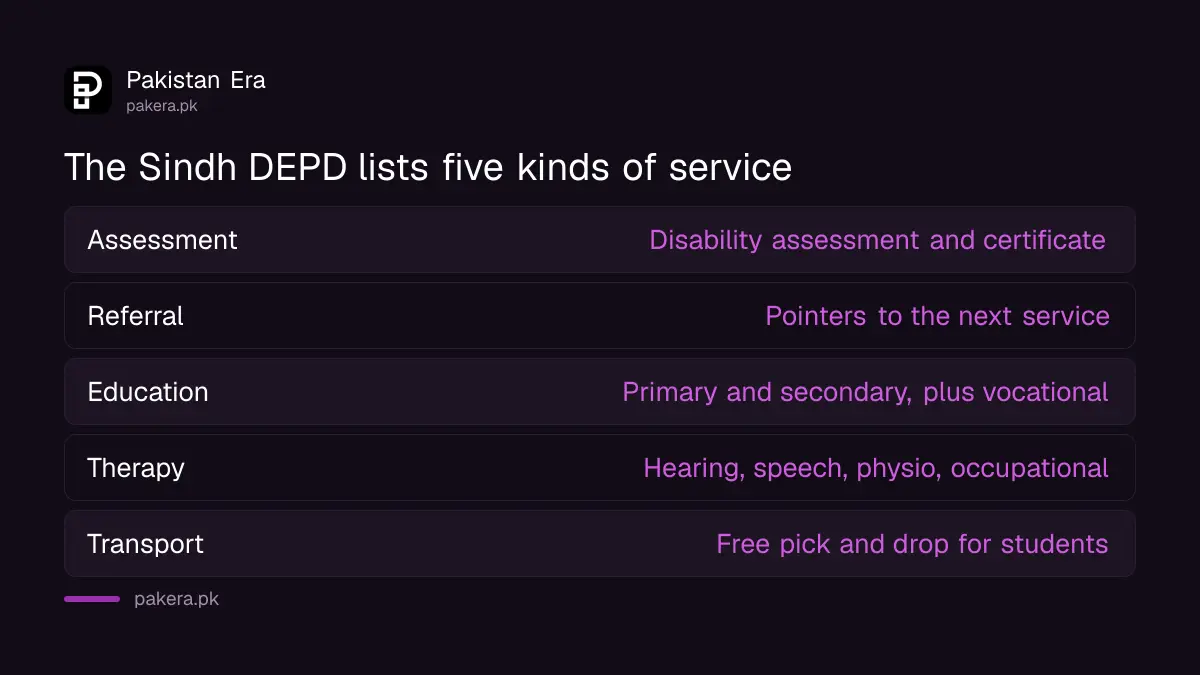Select the Assessment row label

162,240
